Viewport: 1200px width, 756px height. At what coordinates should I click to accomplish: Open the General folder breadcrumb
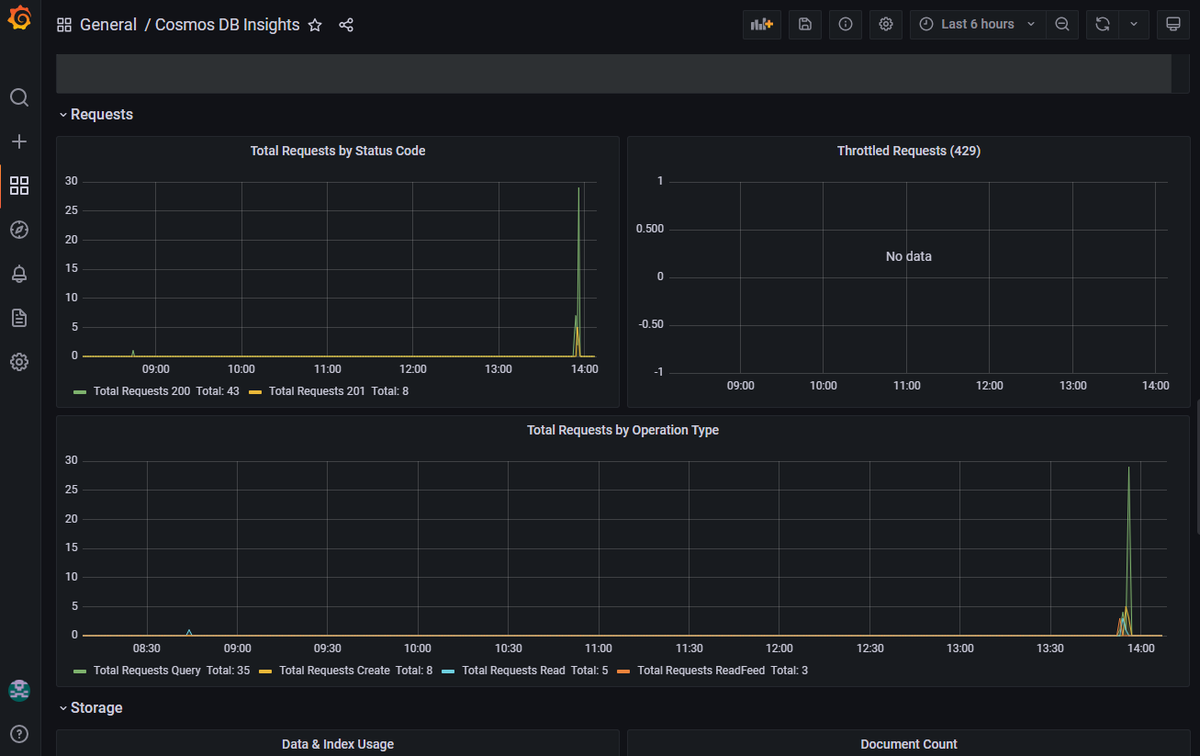point(108,25)
